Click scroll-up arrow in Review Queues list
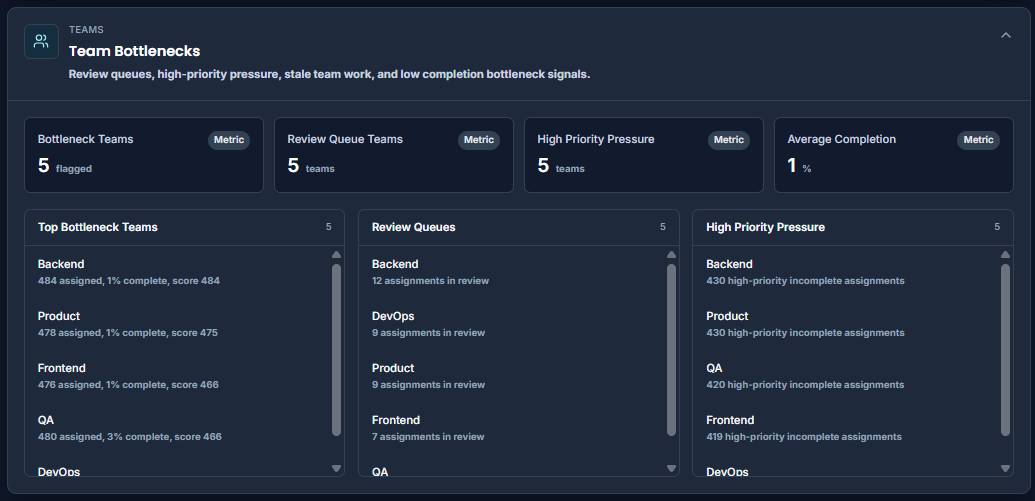1035x501 pixels. pos(671,255)
